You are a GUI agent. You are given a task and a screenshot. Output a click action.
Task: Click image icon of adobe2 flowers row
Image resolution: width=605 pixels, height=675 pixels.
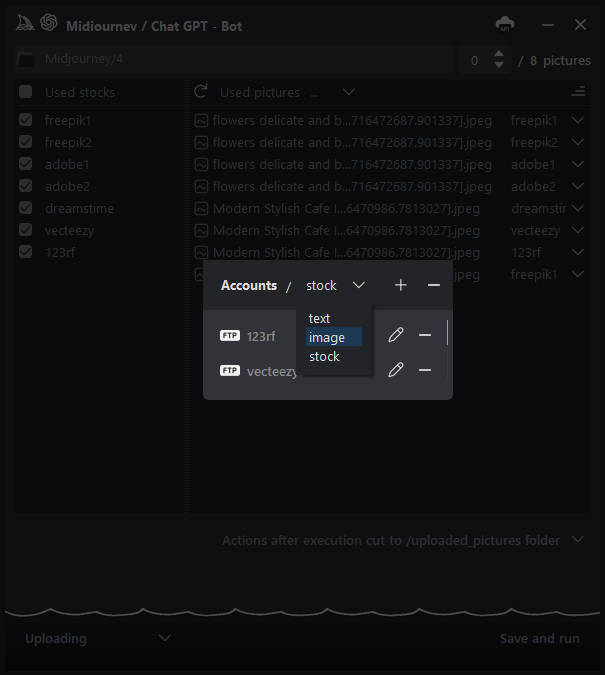(x=201, y=186)
